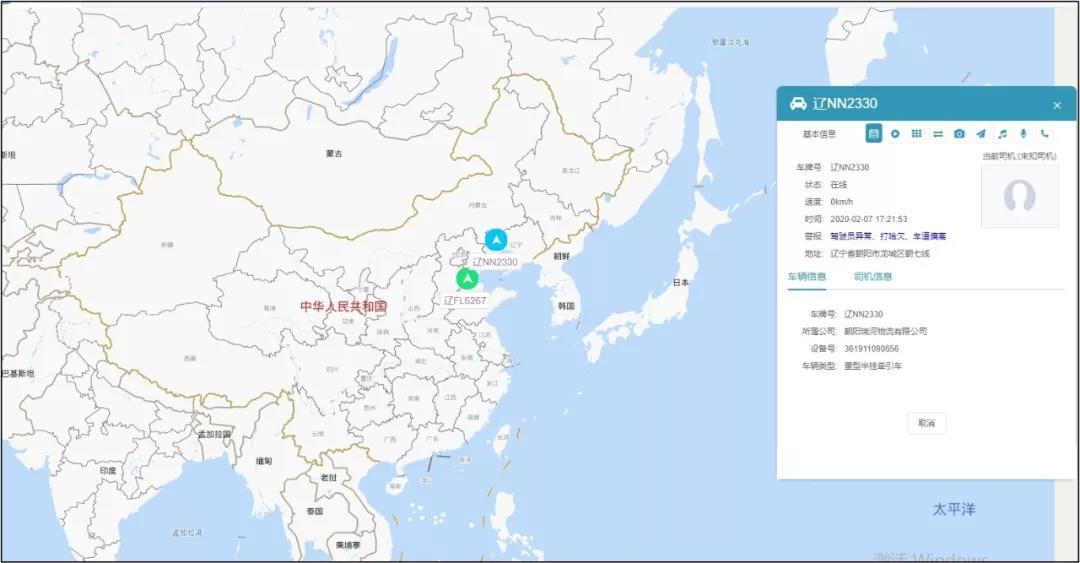1080x563 pixels.
Task: Click the music note icon
Action: 1002,133
